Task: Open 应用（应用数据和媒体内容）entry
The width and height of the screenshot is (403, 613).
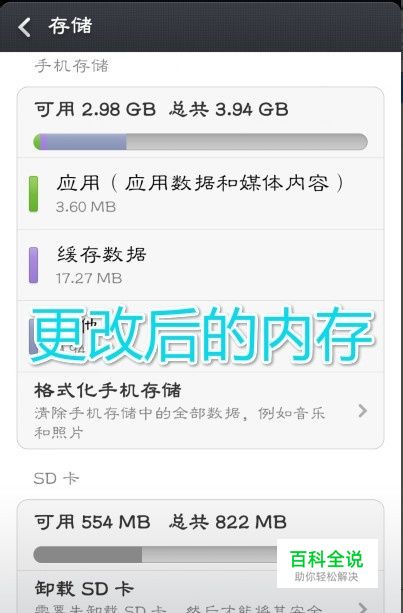Action: click(x=201, y=194)
